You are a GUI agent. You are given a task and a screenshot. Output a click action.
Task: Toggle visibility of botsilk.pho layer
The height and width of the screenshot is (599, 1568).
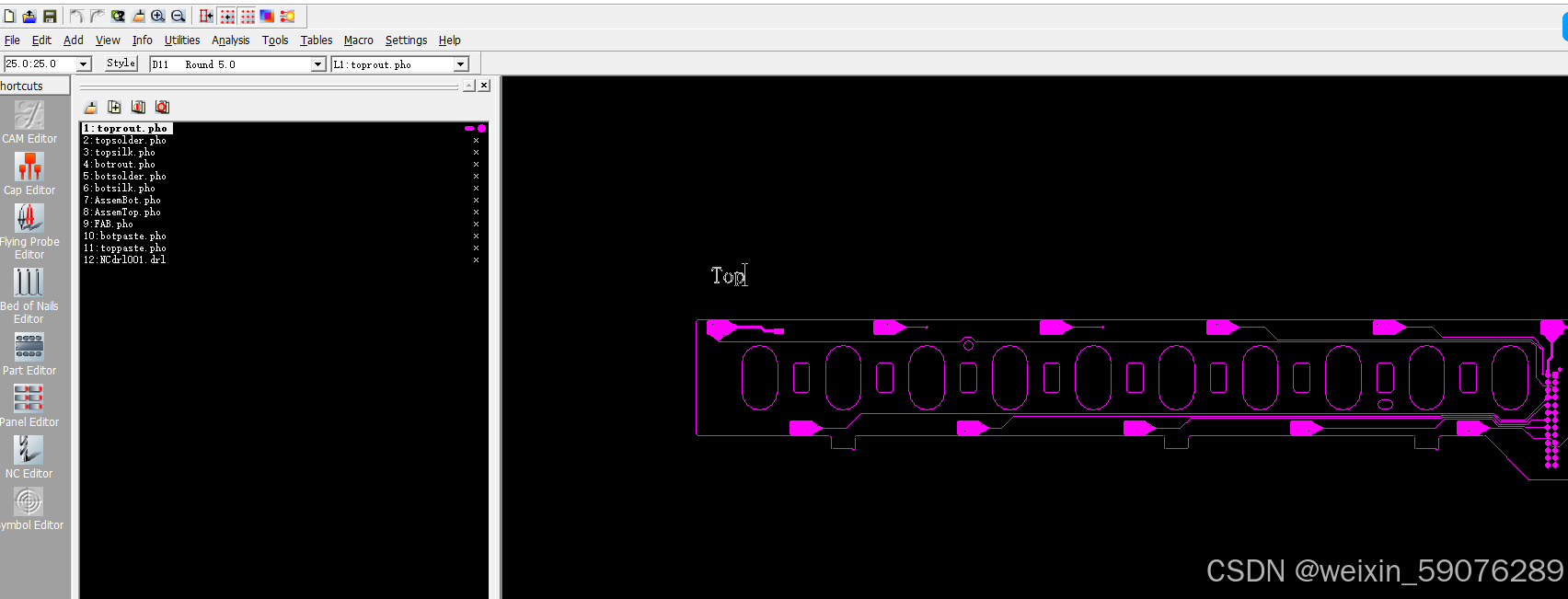[476, 189]
